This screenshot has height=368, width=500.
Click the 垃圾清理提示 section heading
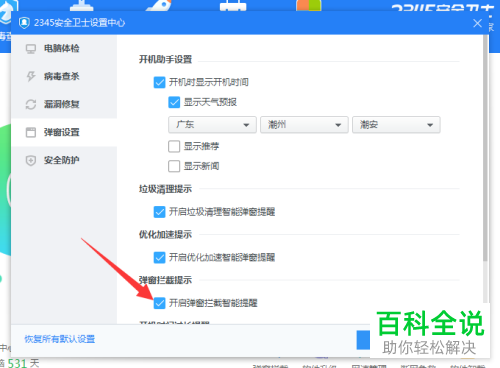[x=165, y=189]
